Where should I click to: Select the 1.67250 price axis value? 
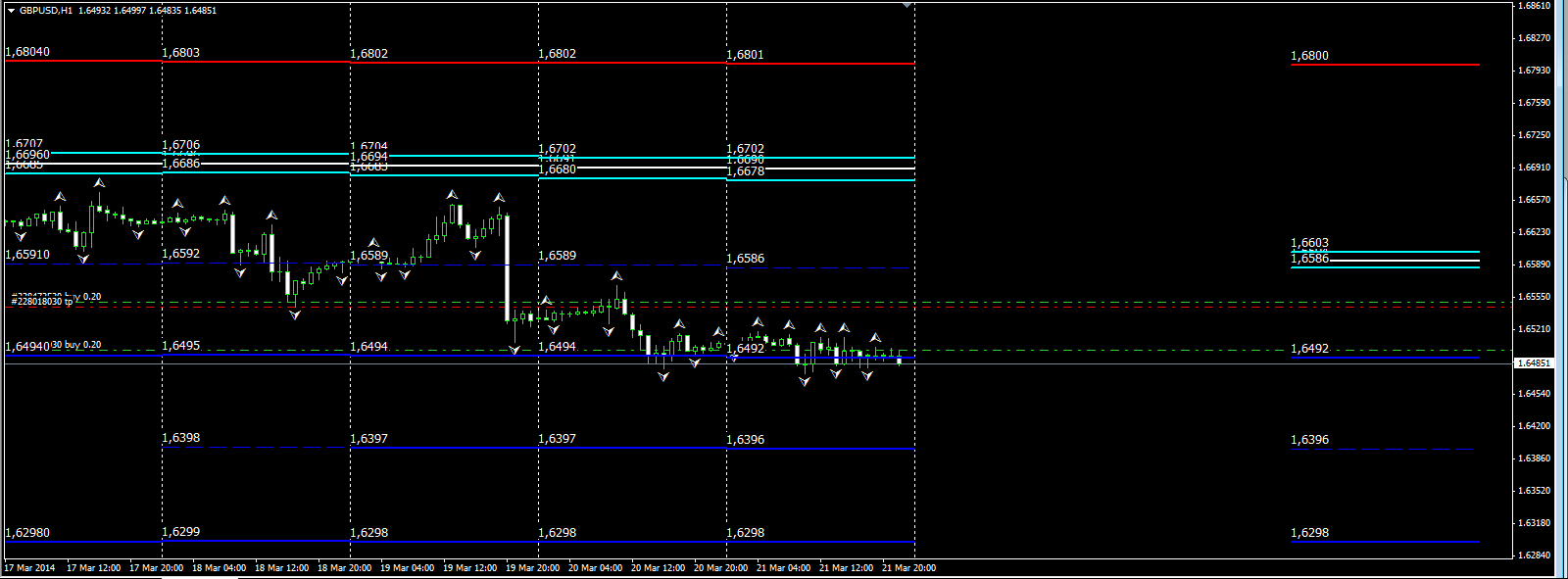pyautogui.click(x=1535, y=135)
